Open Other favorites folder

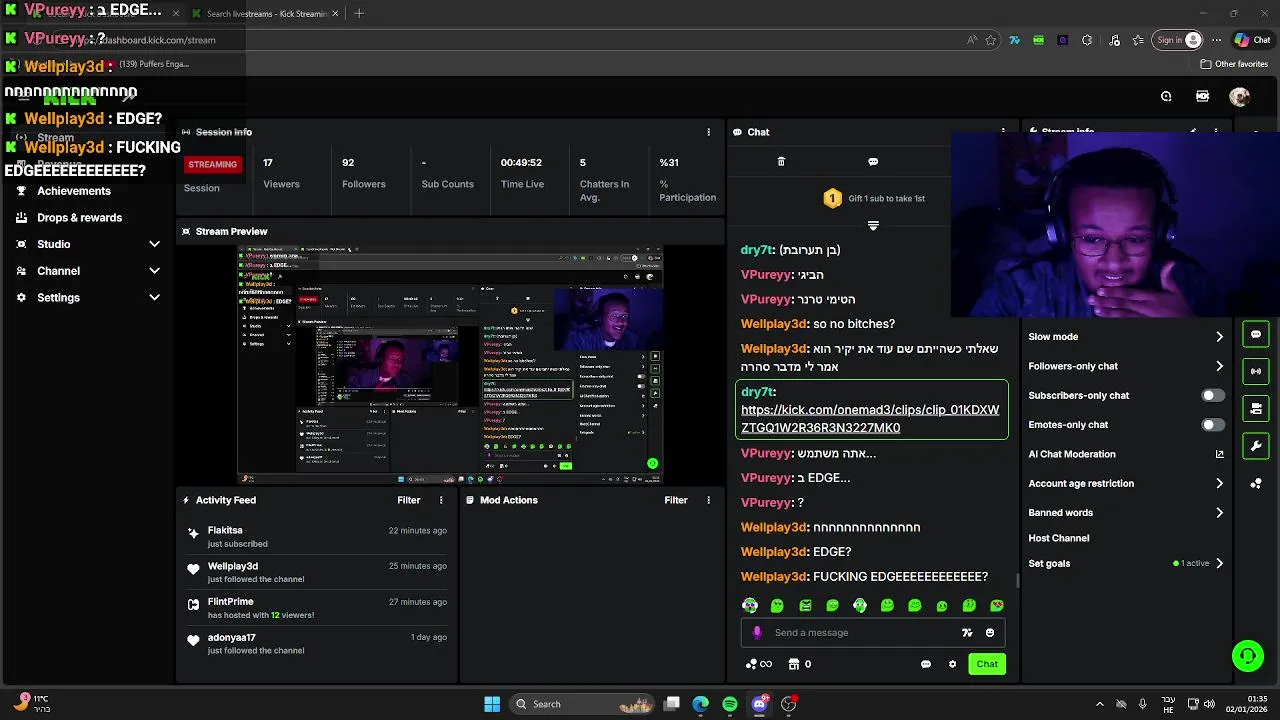coord(1234,64)
